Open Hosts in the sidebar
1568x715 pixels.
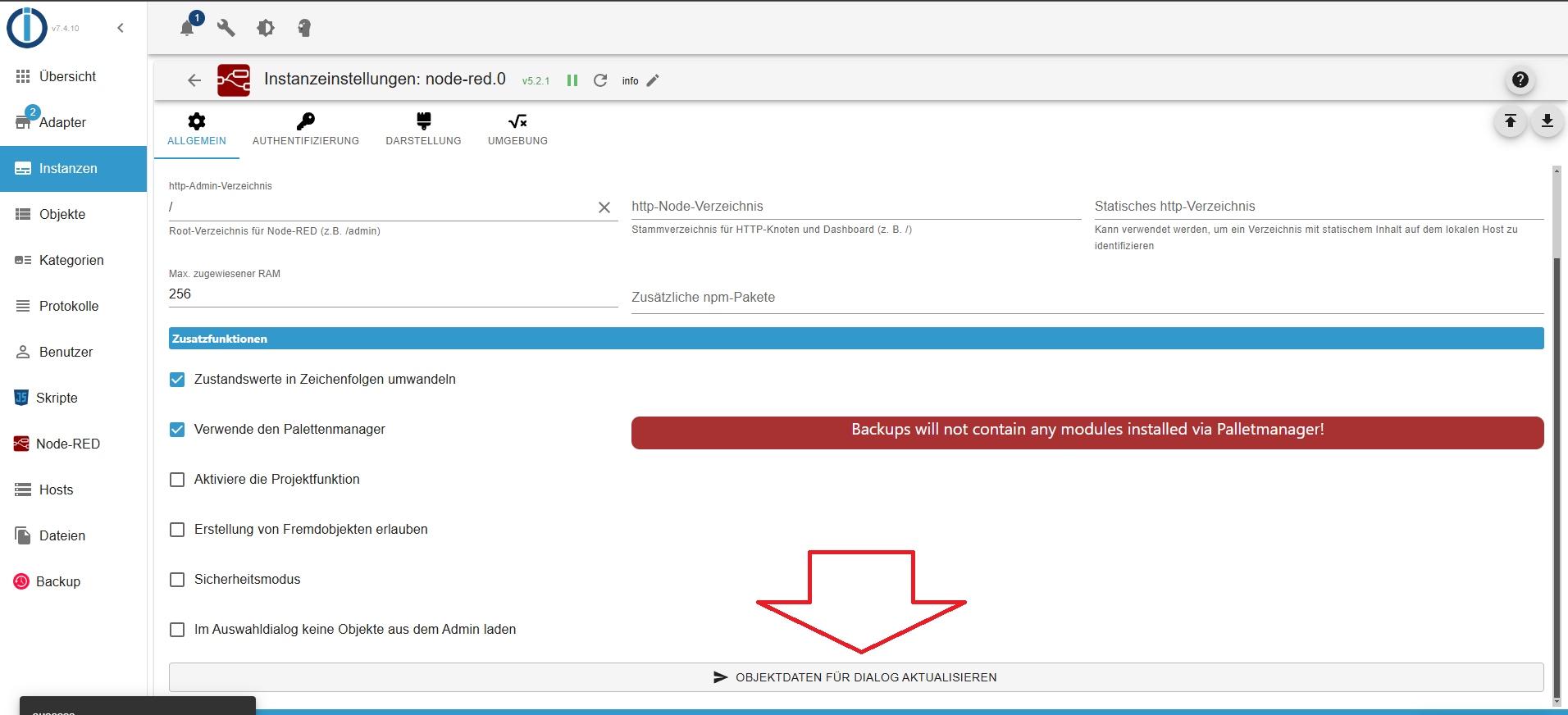pyautogui.click(x=73, y=490)
